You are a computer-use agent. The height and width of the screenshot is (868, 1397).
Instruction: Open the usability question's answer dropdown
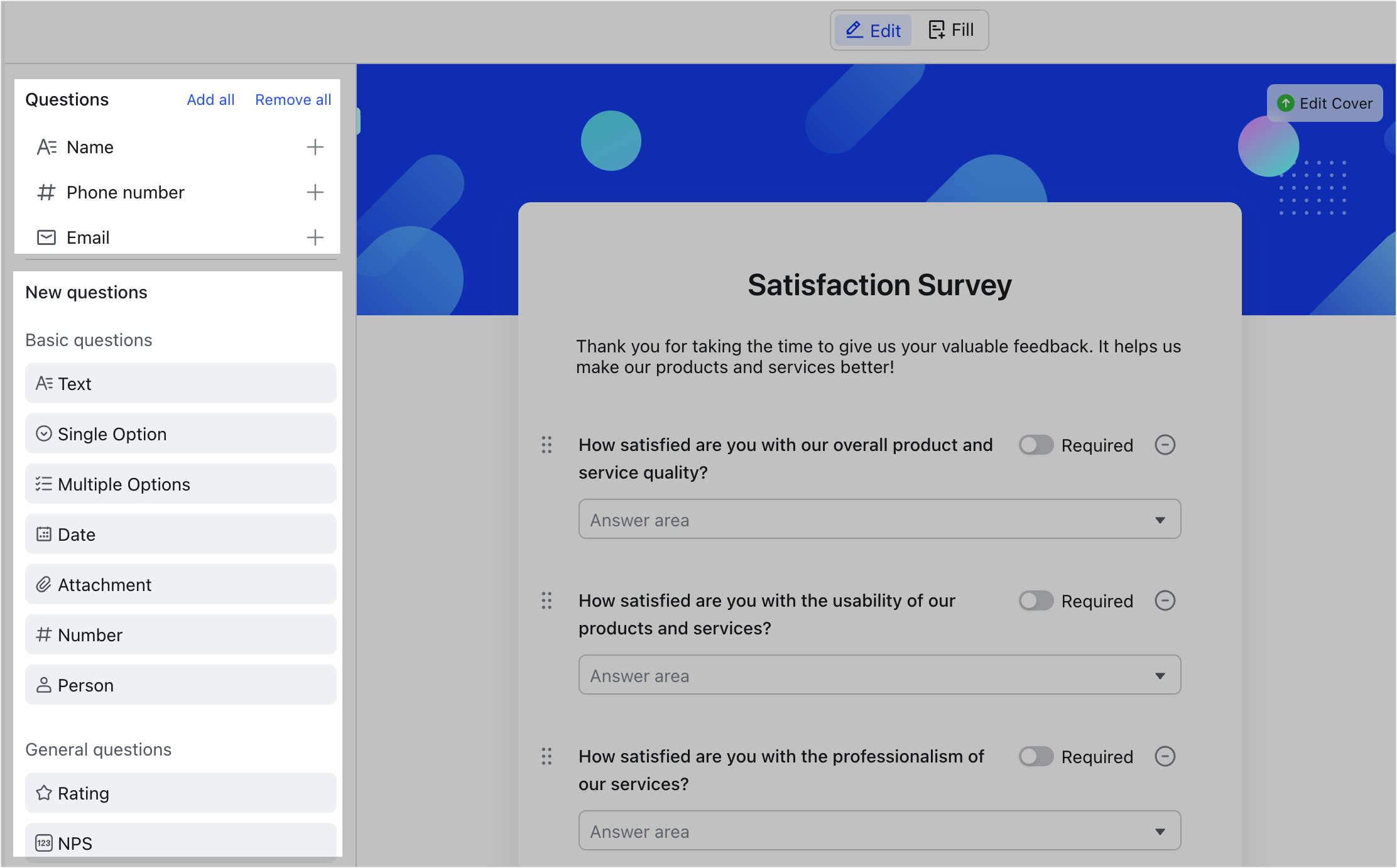tap(1160, 675)
